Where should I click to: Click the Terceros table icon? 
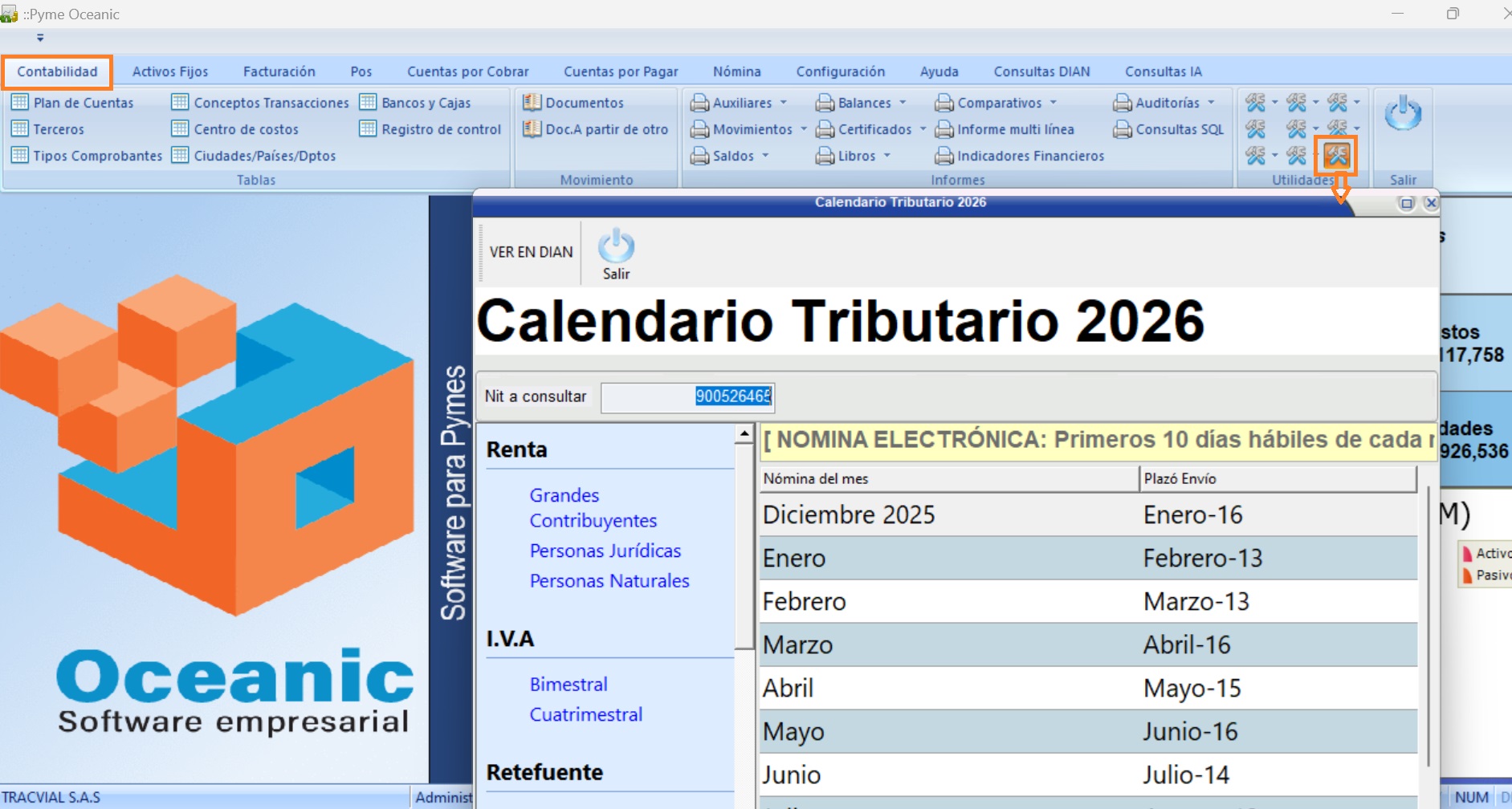[x=20, y=129]
